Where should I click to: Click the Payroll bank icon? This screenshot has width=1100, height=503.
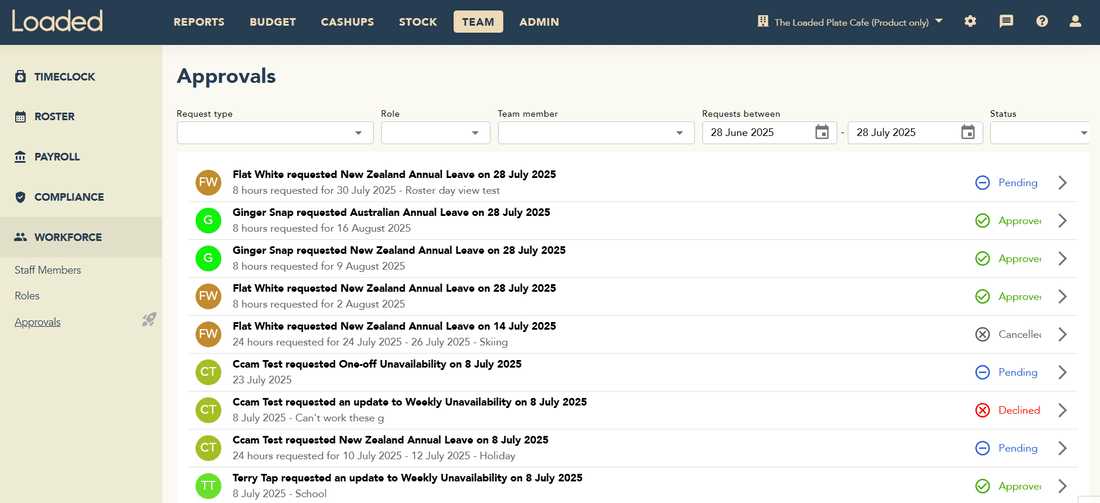click(x=20, y=157)
